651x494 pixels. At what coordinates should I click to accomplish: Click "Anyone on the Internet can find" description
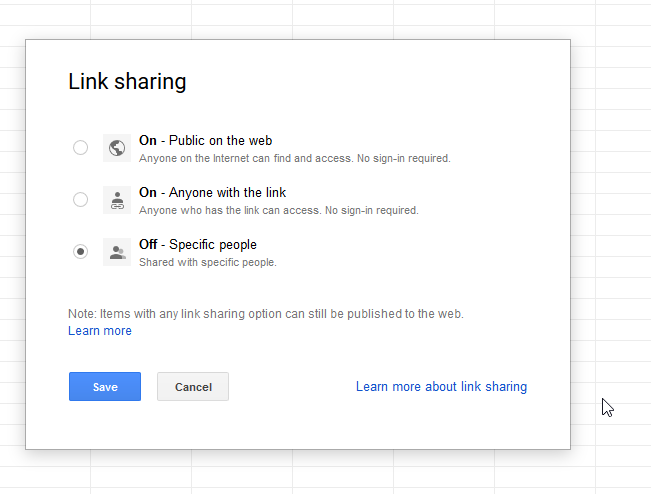(294, 158)
